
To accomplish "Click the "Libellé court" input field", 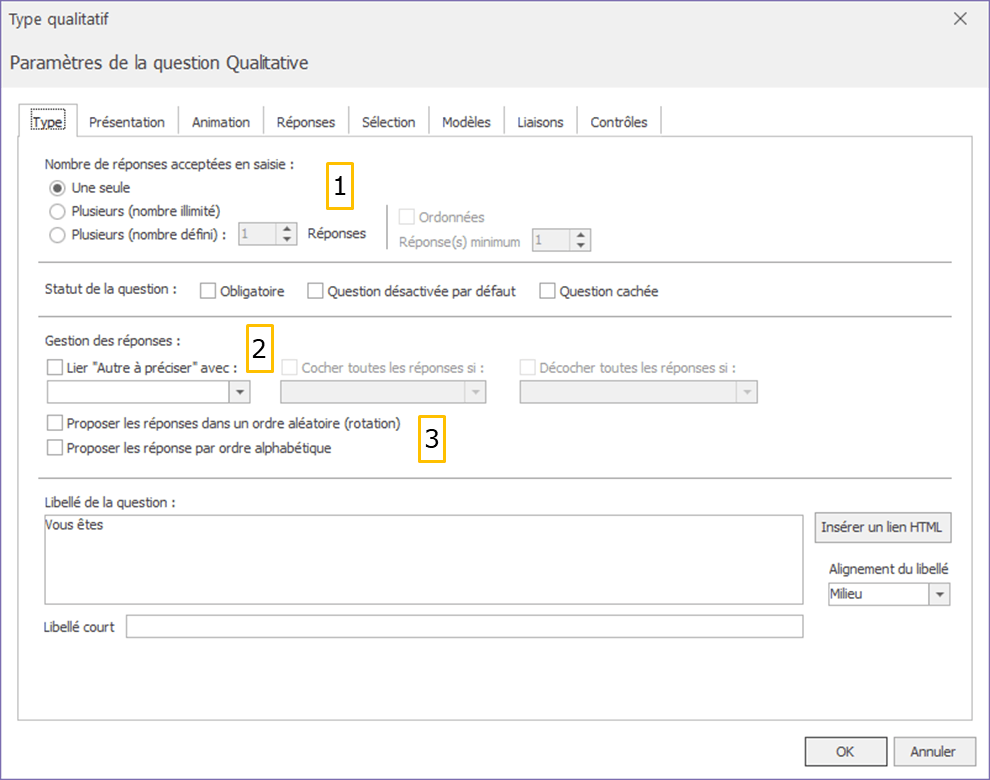I will (x=465, y=627).
